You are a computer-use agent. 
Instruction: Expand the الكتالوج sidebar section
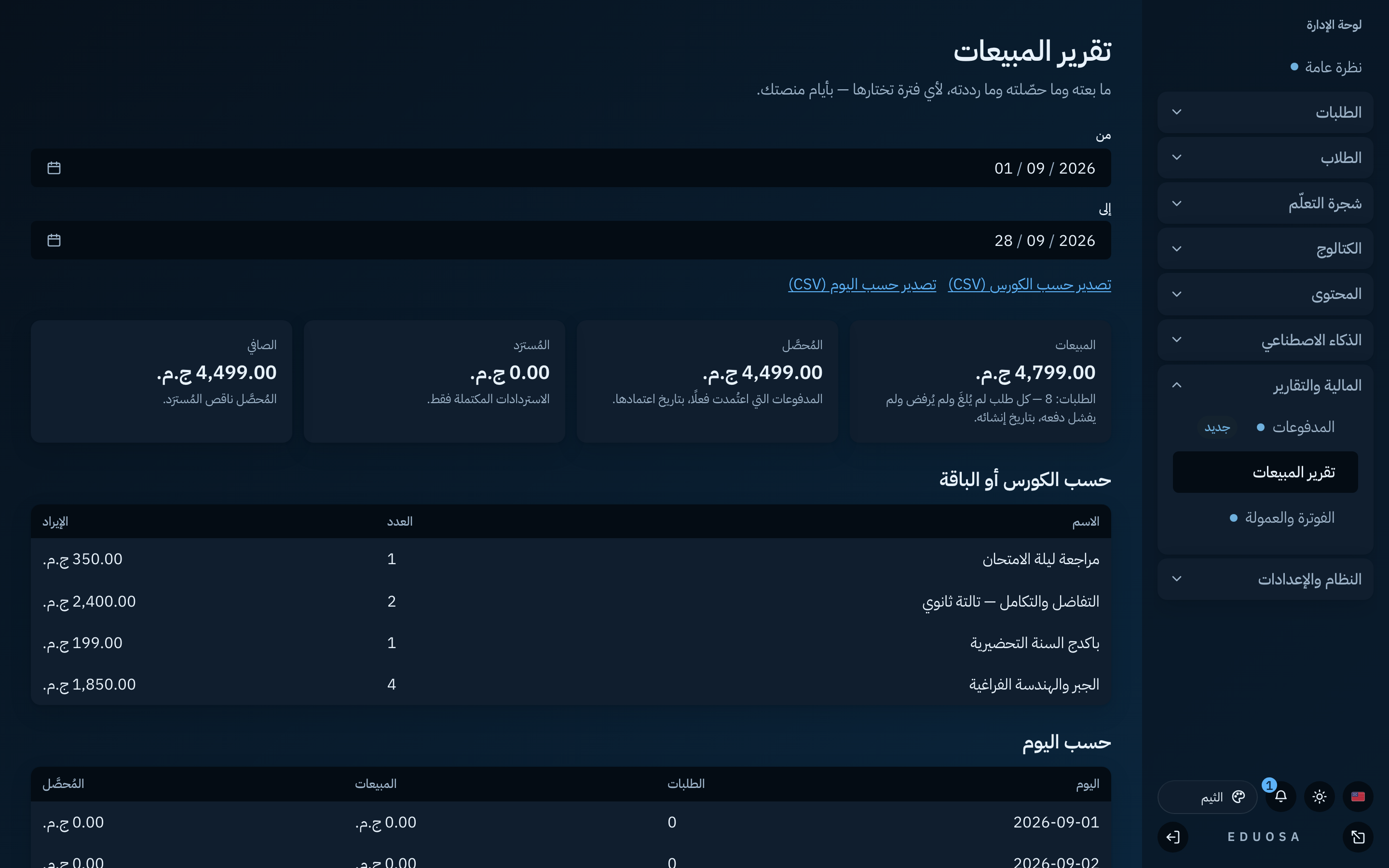coord(1265,248)
